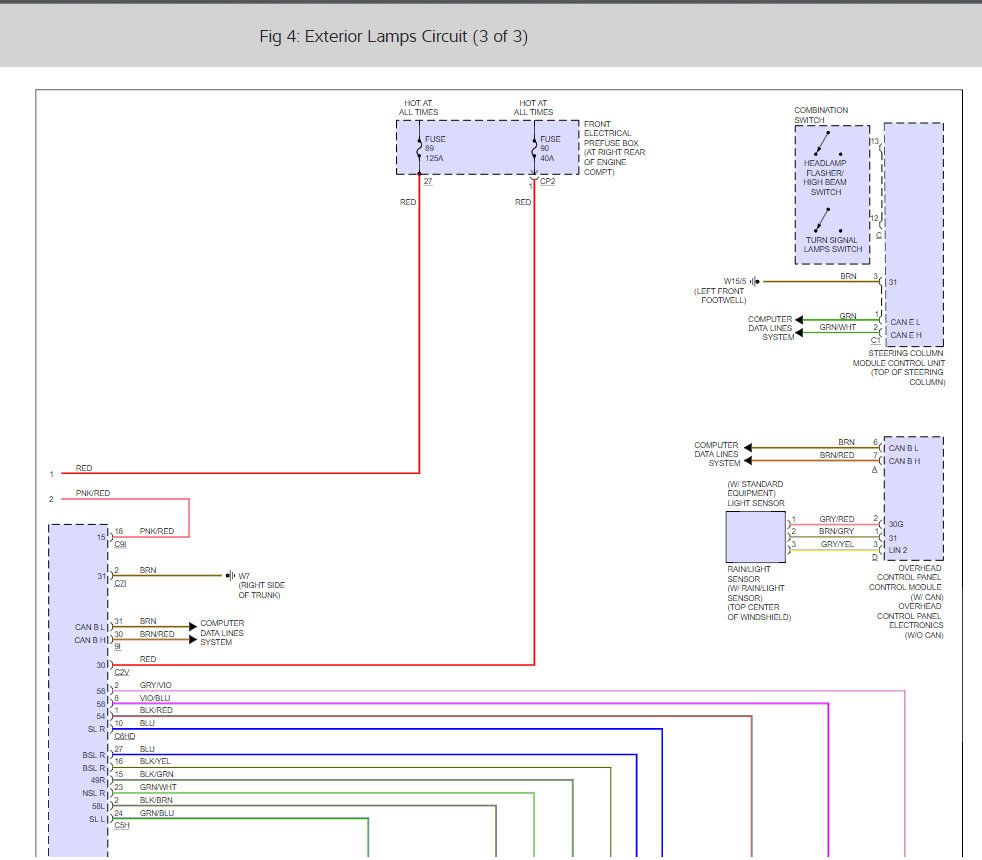982x860 pixels.
Task: Click the GRY/RED wire label
Action: point(837,519)
